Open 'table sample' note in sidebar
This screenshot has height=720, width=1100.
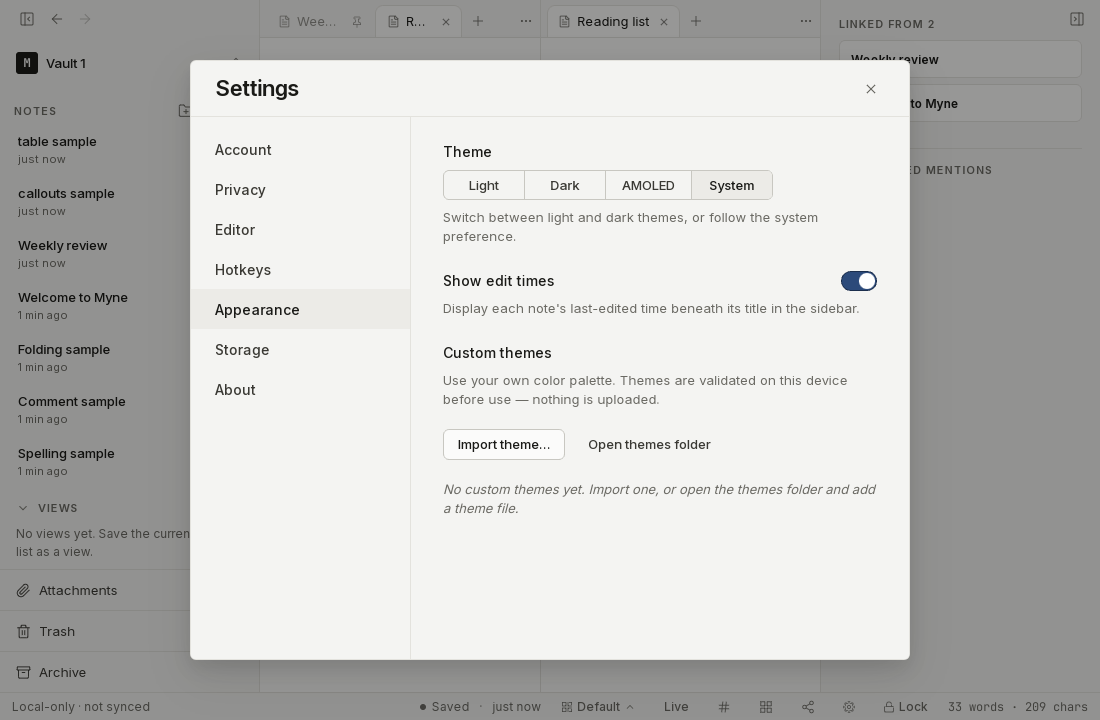[x=95, y=149]
